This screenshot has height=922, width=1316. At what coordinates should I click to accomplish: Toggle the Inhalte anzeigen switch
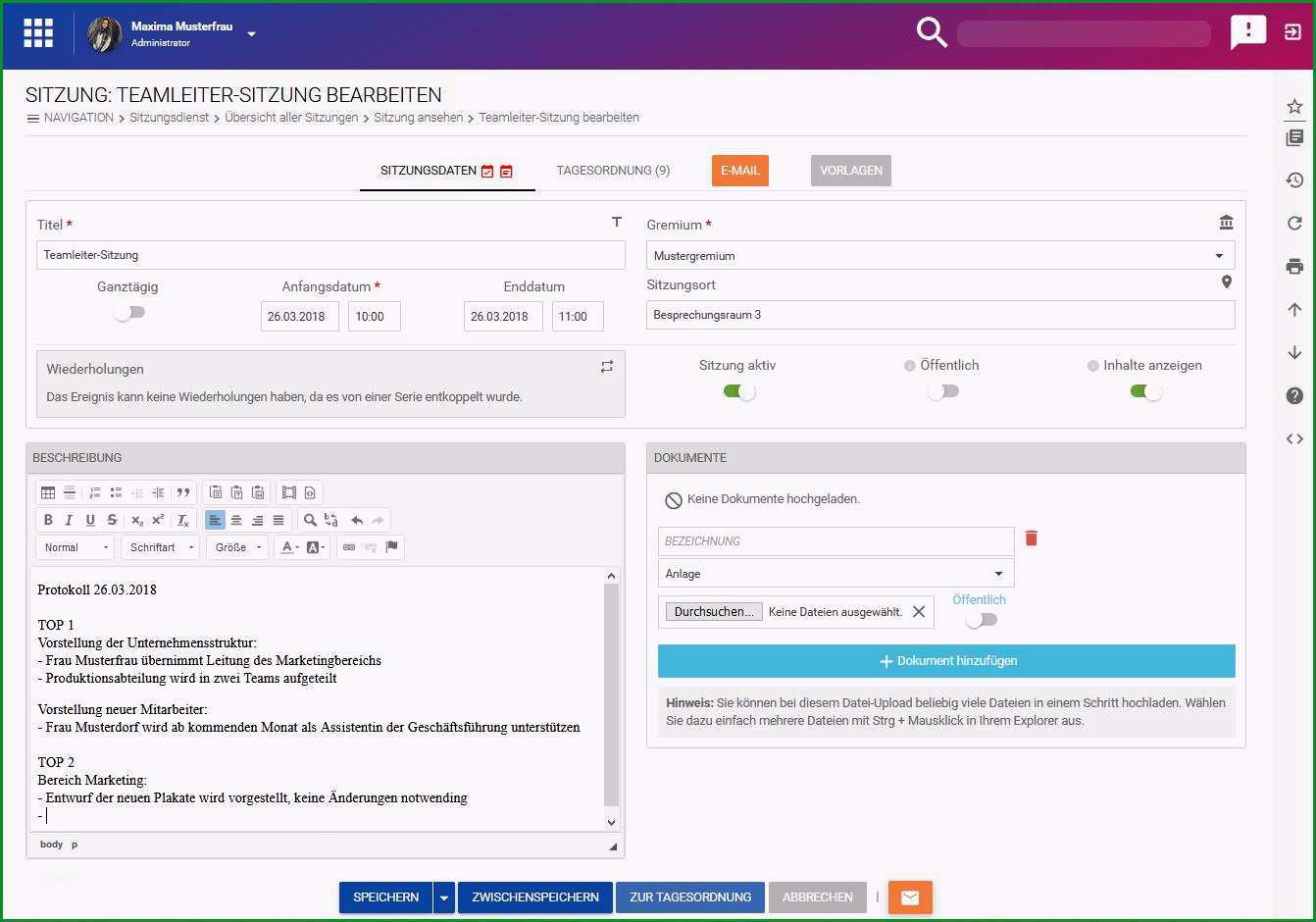1145,391
